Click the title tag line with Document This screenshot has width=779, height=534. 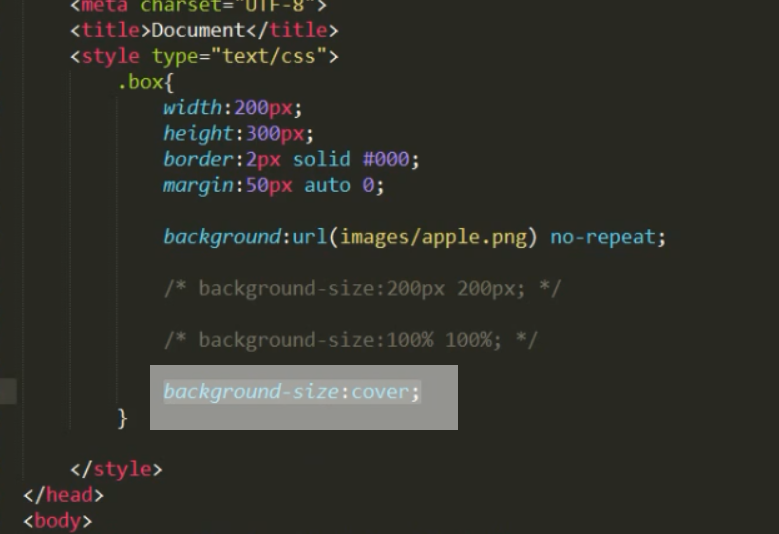coord(204,30)
